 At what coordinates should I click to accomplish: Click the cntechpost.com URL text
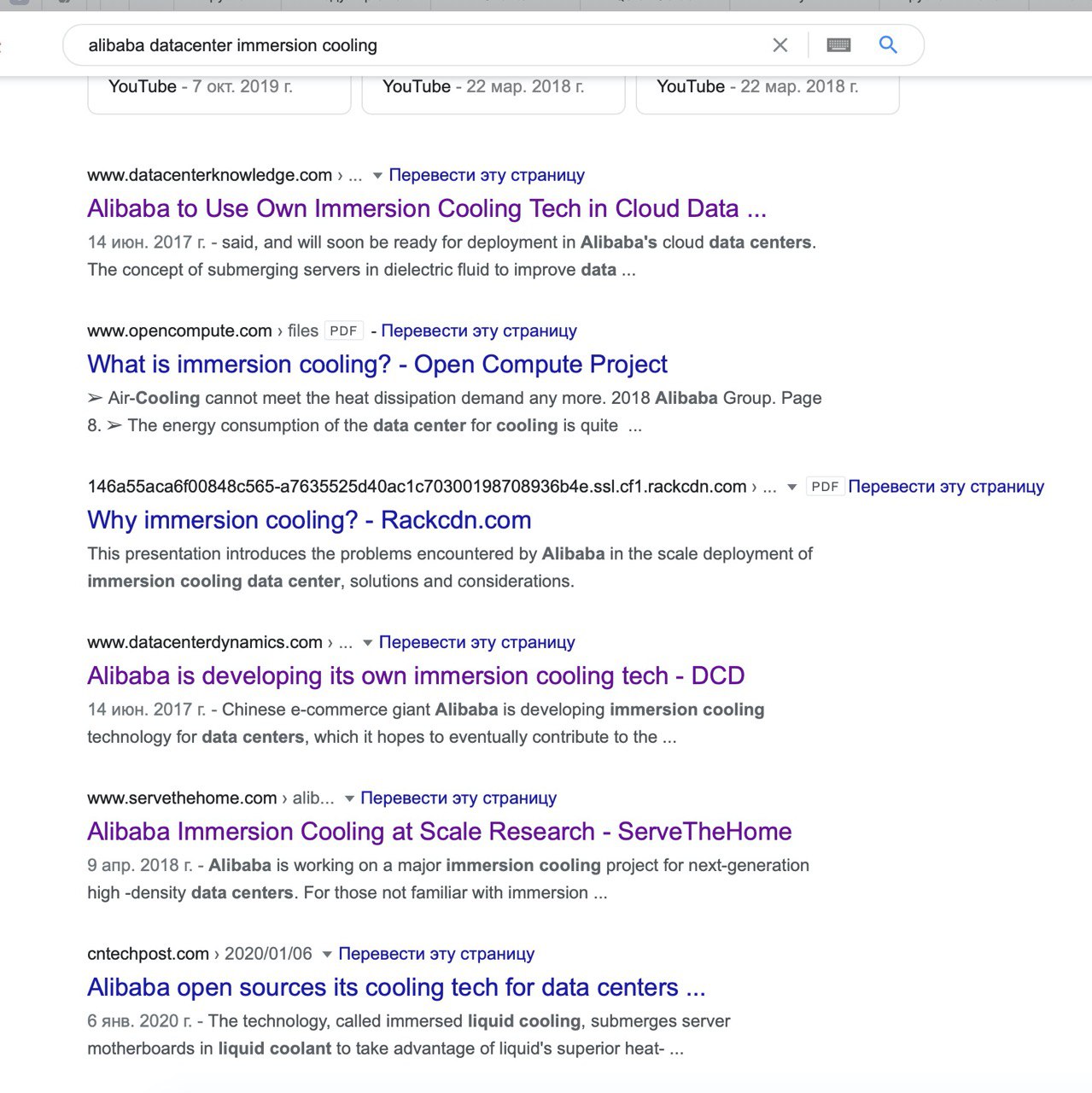tap(148, 954)
